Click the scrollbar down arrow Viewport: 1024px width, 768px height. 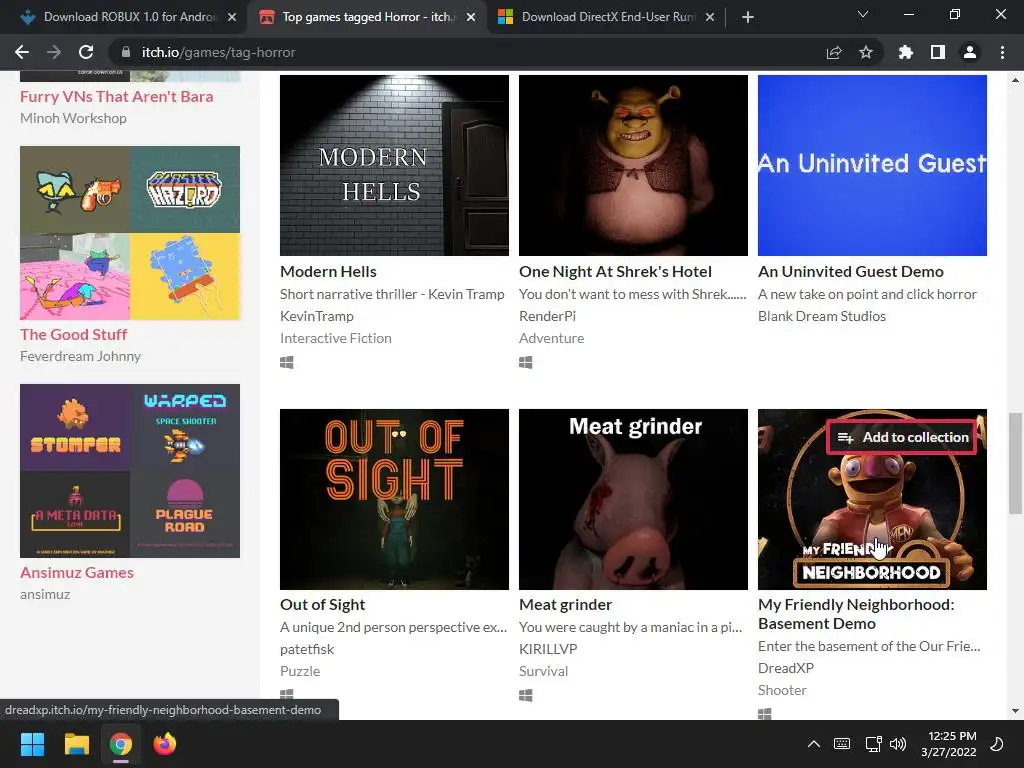(x=1016, y=711)
